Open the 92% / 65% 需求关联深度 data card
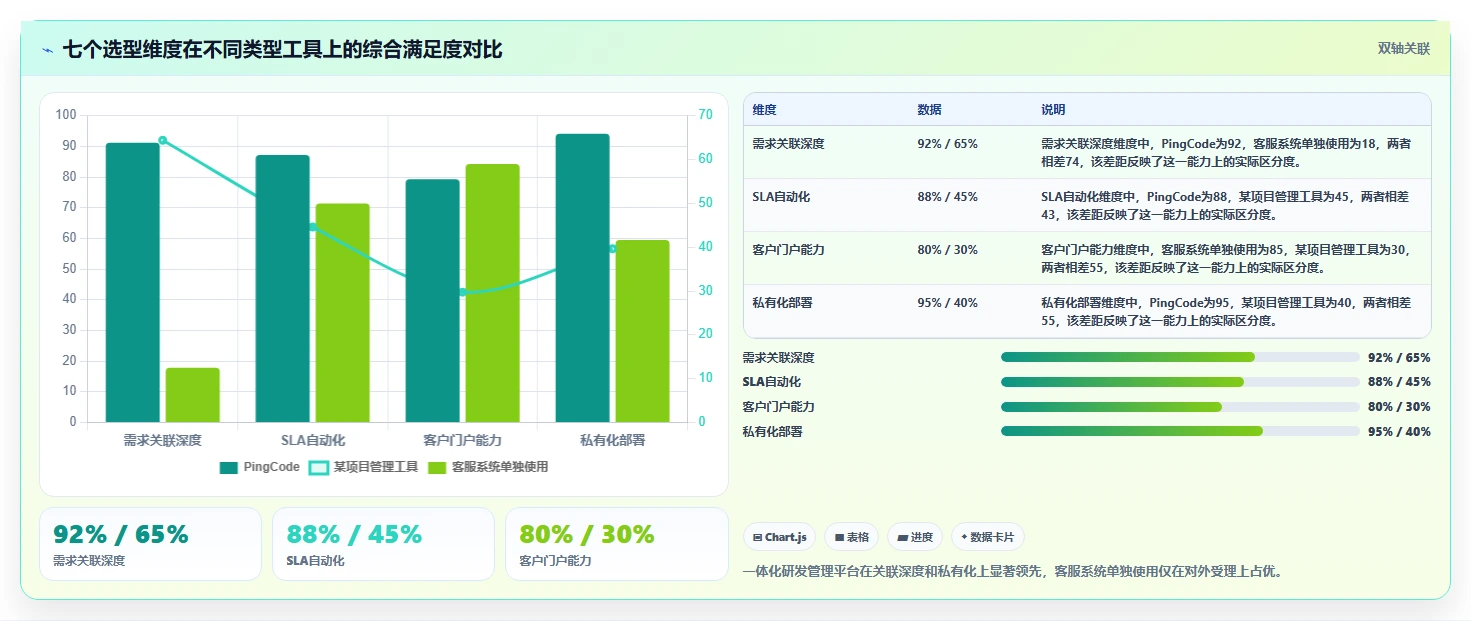 point(150,544)
